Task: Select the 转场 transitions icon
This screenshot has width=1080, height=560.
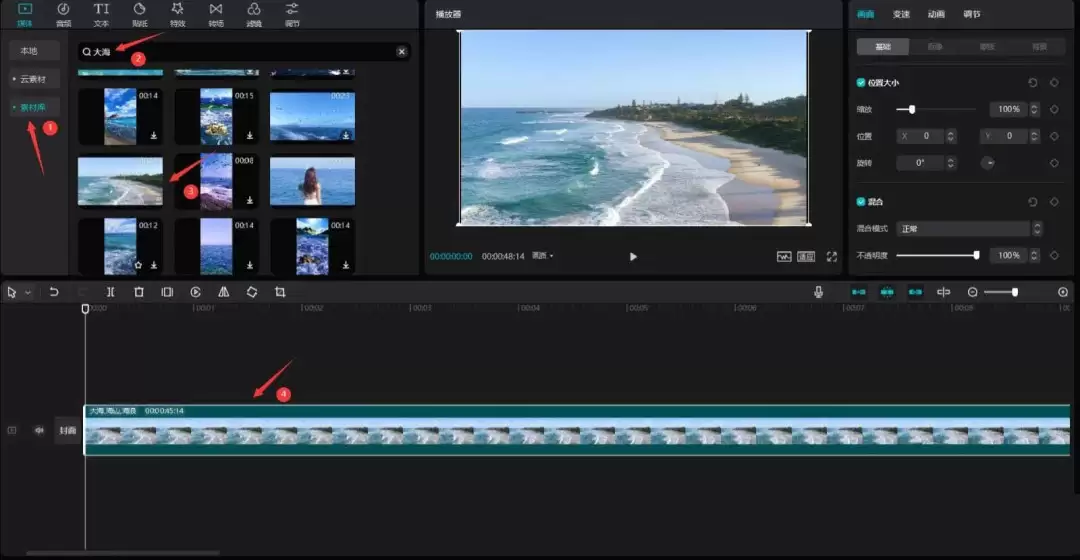Action: pos(216,13)
